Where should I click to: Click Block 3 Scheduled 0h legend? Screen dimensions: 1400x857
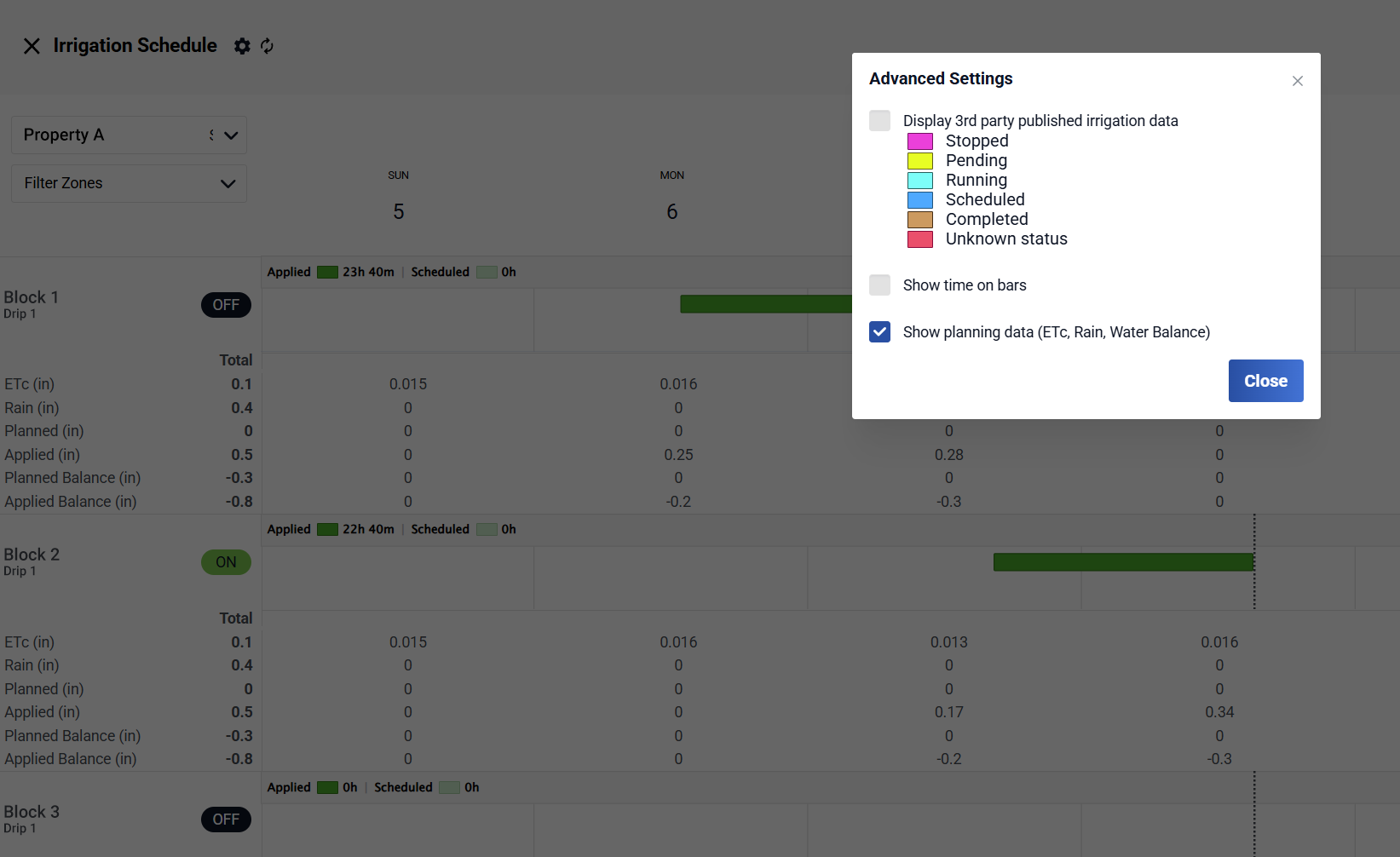(x=426, y=787)
